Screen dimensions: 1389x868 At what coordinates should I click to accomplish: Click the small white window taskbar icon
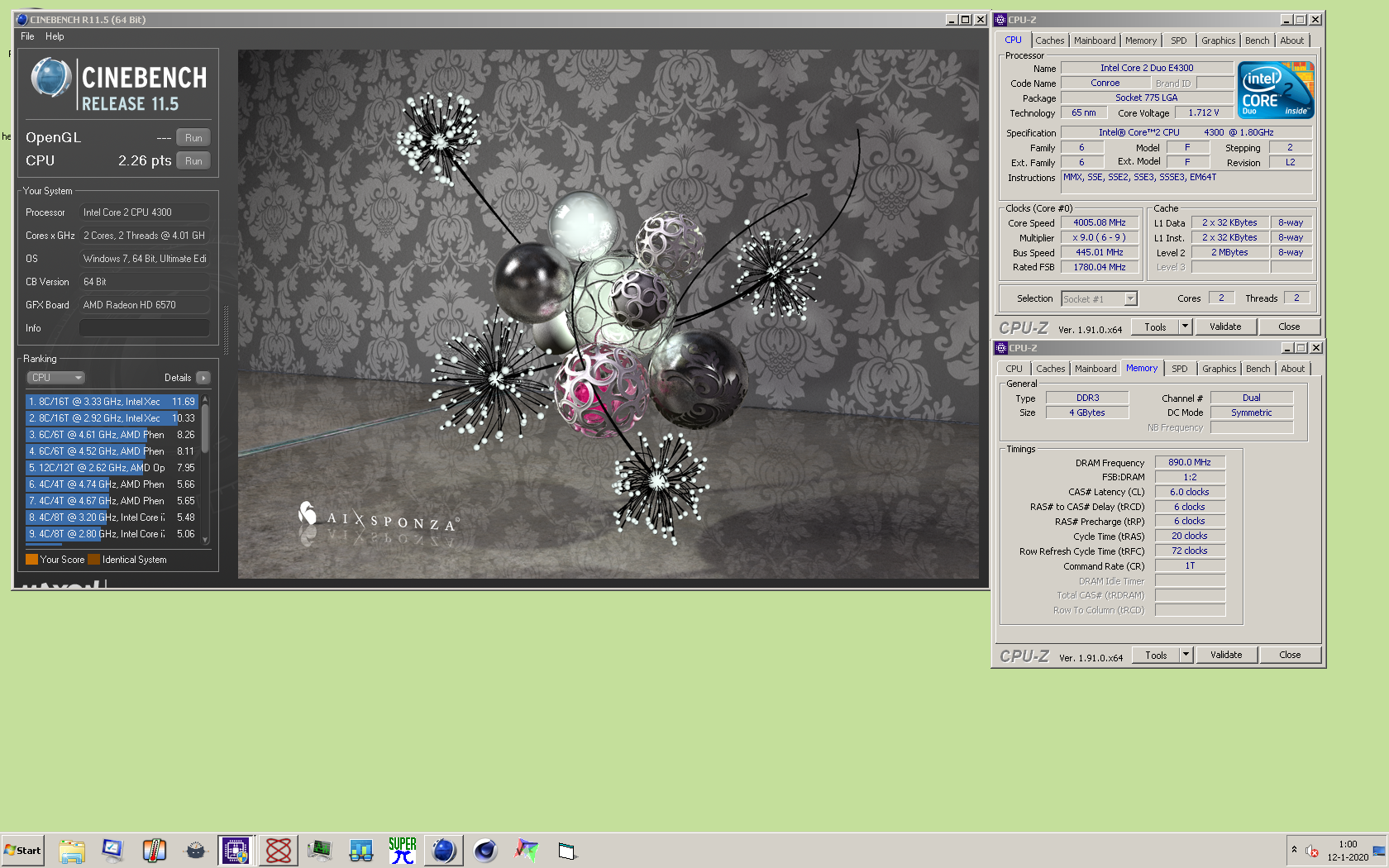click(x=567, y=851)
